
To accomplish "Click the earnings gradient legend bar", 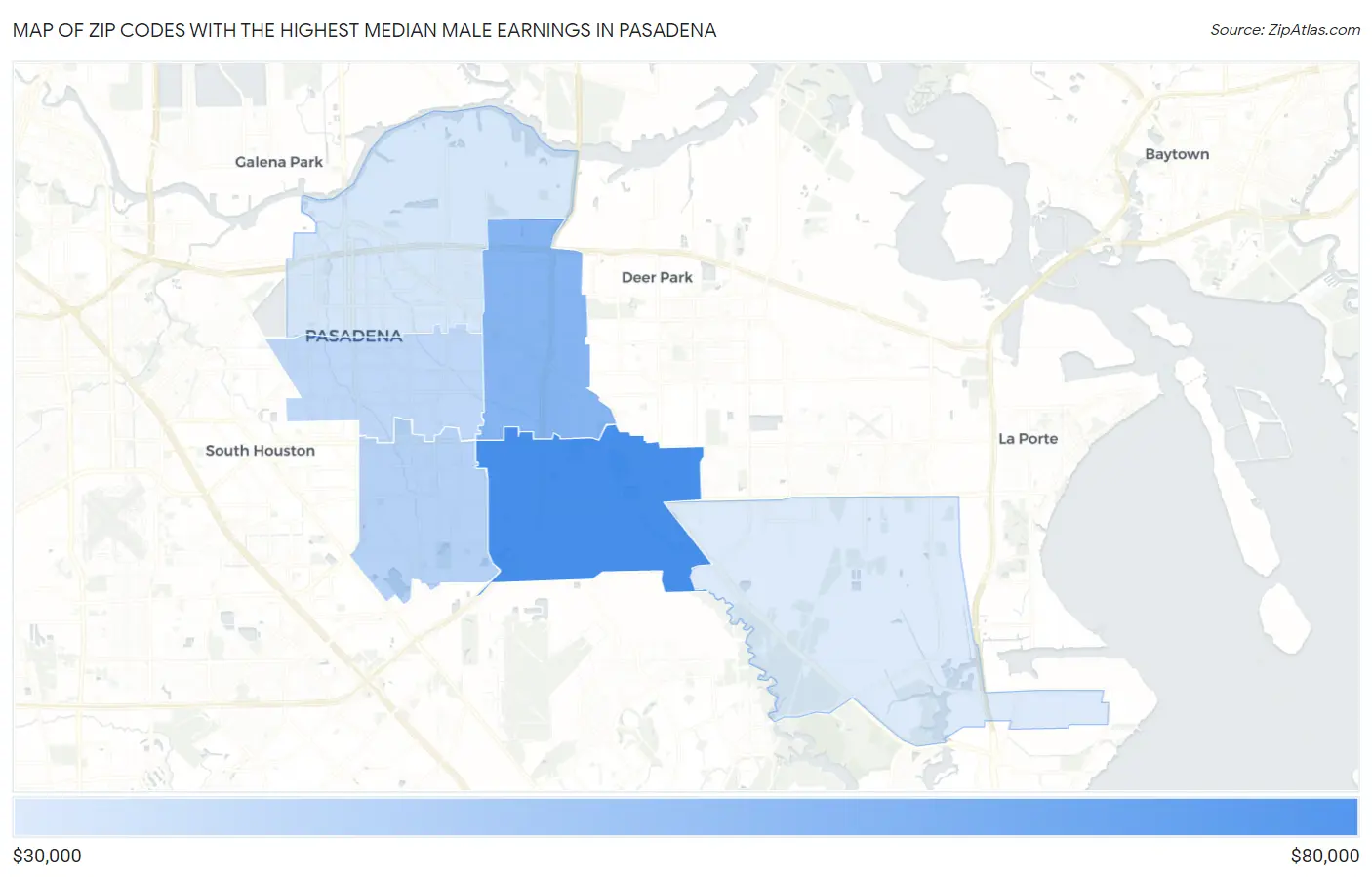I will tap(685, 817).
